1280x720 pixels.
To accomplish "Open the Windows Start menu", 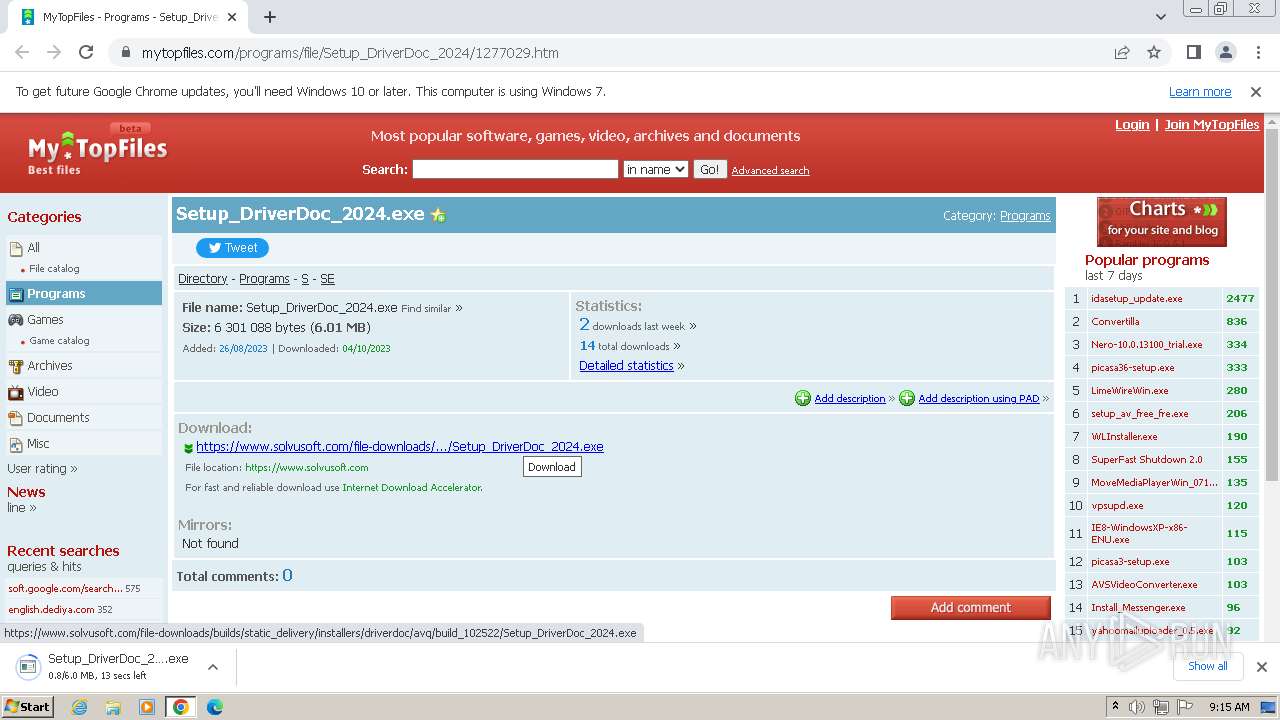I will coord(28,707).
